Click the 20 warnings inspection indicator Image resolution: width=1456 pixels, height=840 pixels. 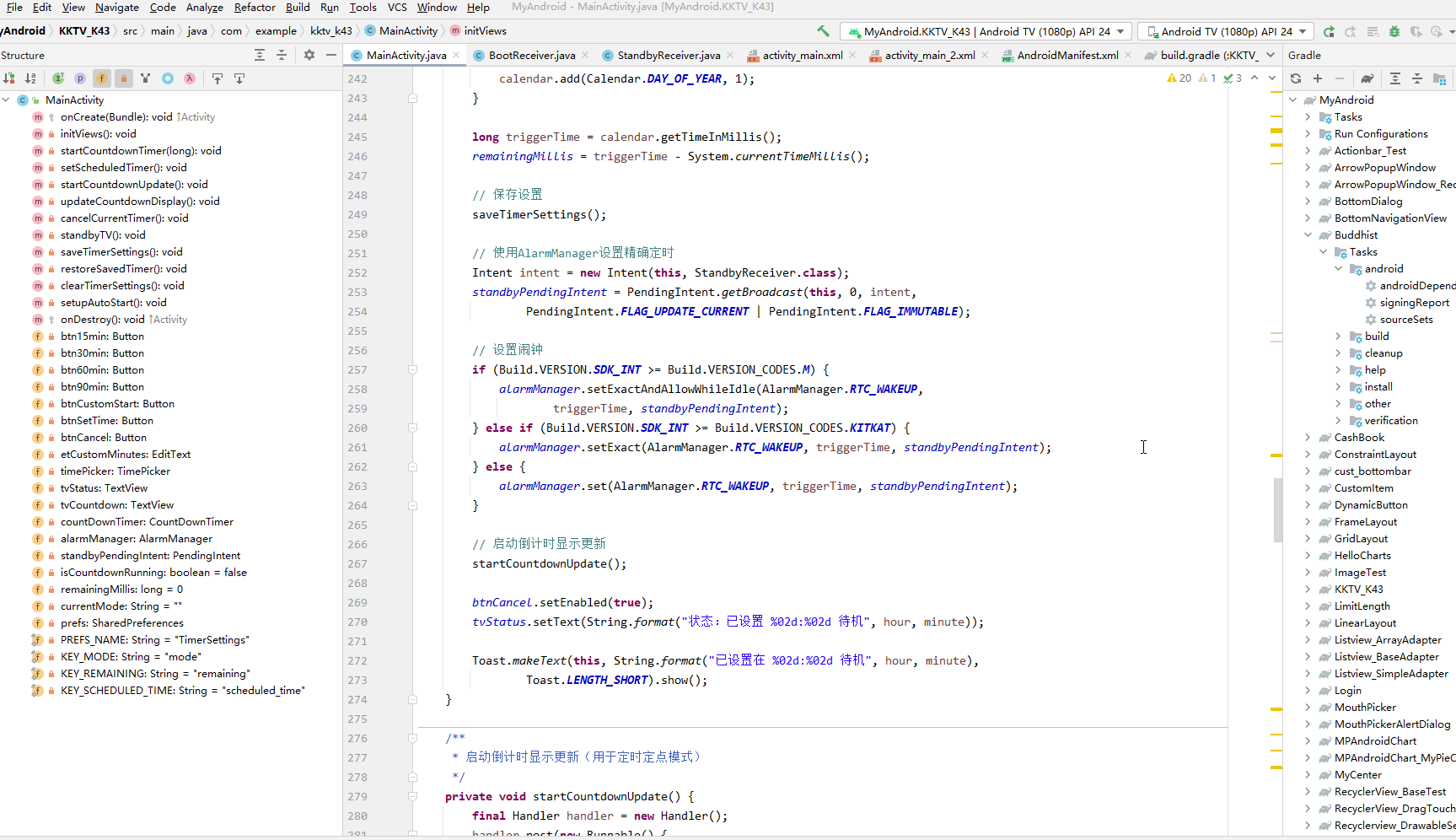(1179, 78)
